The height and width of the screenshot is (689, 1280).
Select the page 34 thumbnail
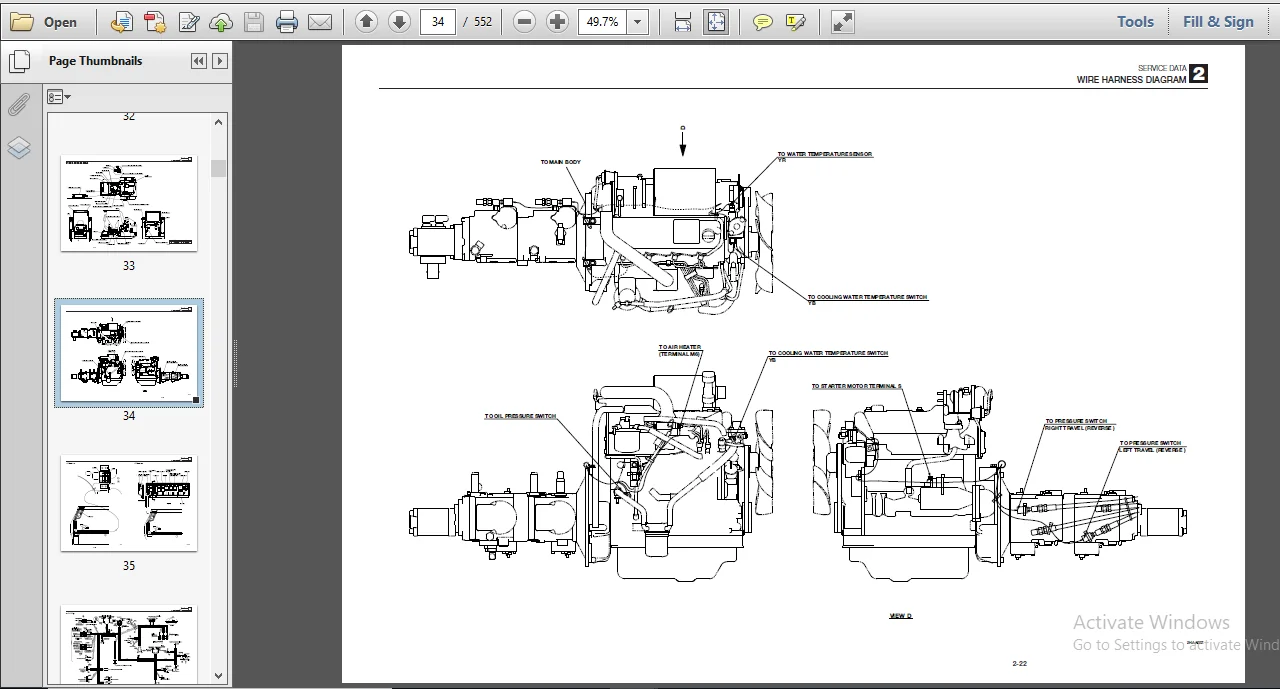click(129, 353)
